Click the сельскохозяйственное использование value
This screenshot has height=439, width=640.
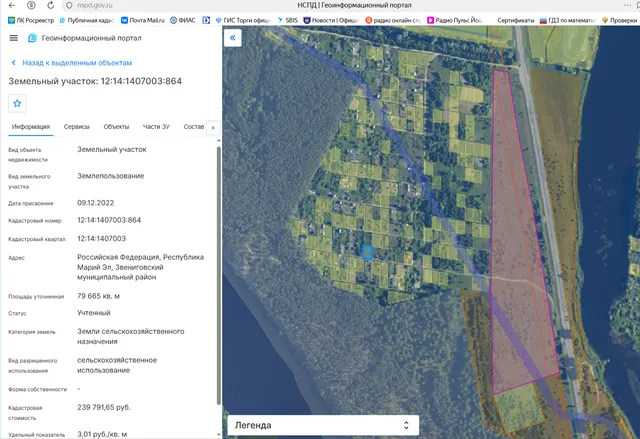click(117, 365)
